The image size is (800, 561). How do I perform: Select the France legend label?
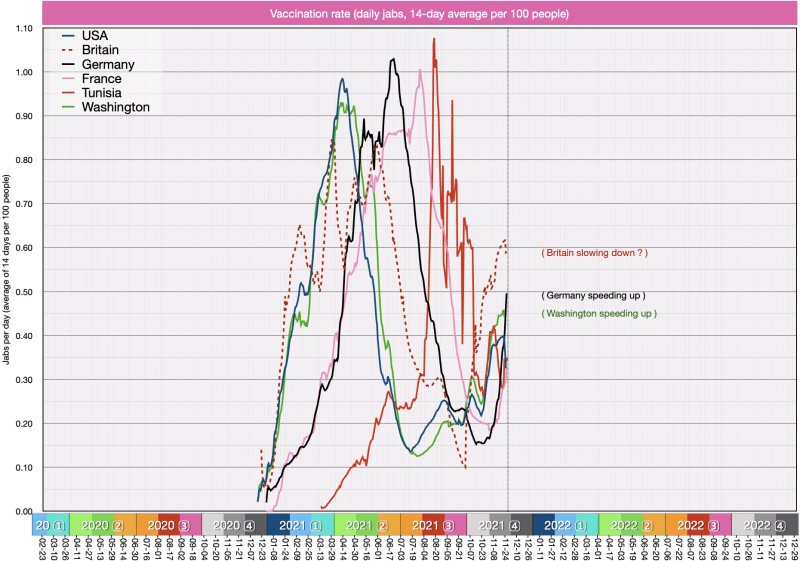[102, 78]
